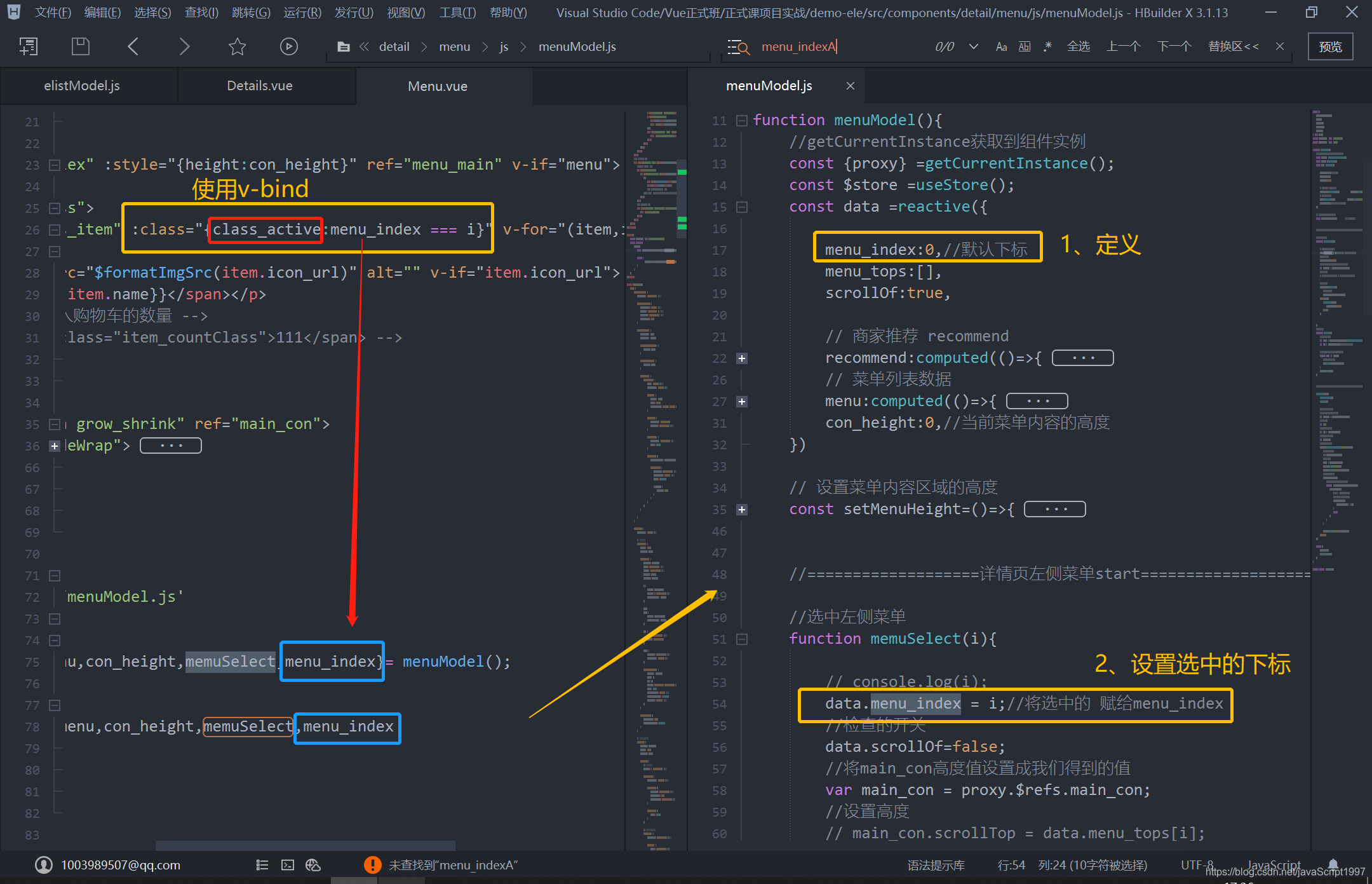The height and width of the screenshot is (884, 1372).
Task: Click 1003989507@qq.com account text
Action: 121,865
